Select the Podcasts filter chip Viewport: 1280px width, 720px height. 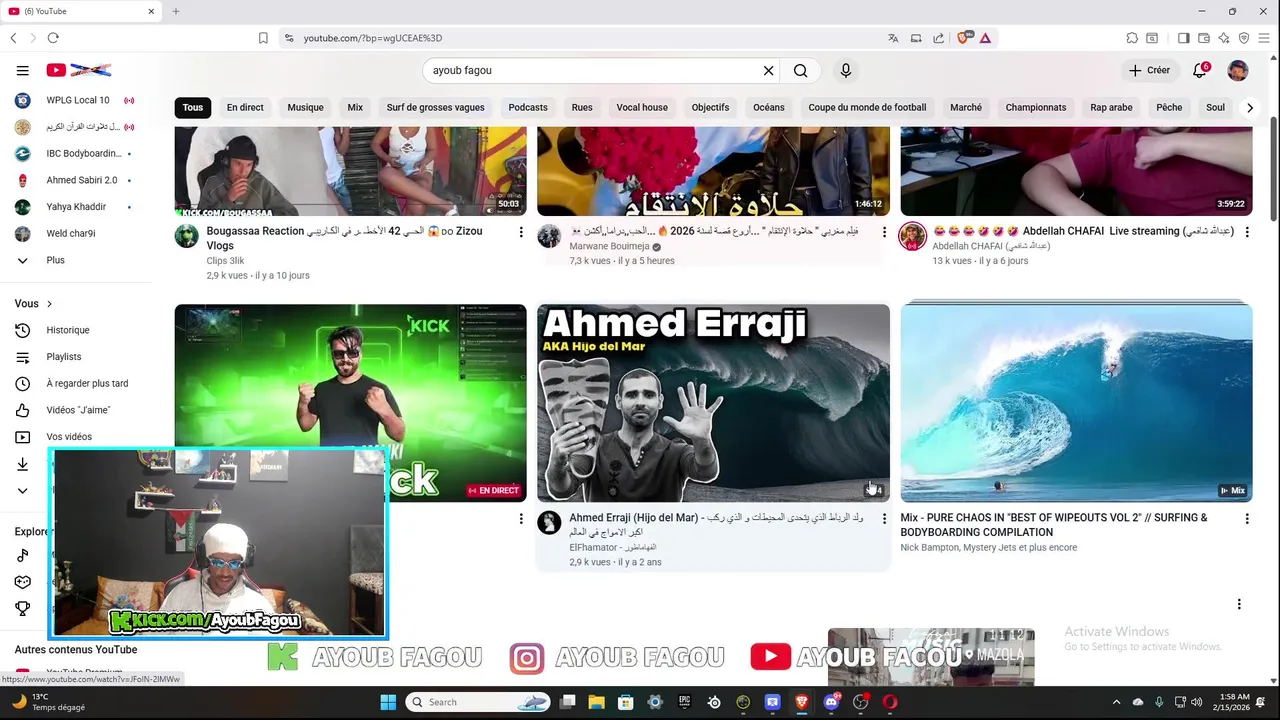click(528, 107)
